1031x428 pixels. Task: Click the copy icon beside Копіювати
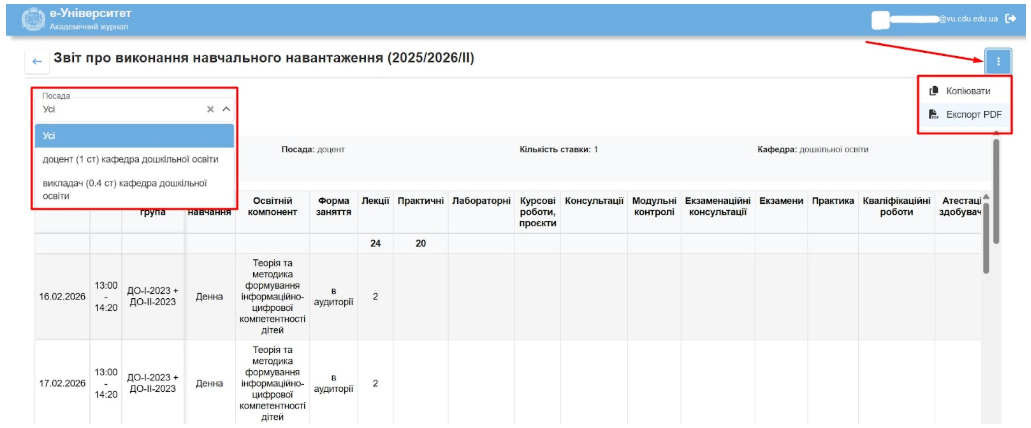click(x=932, y=91)
